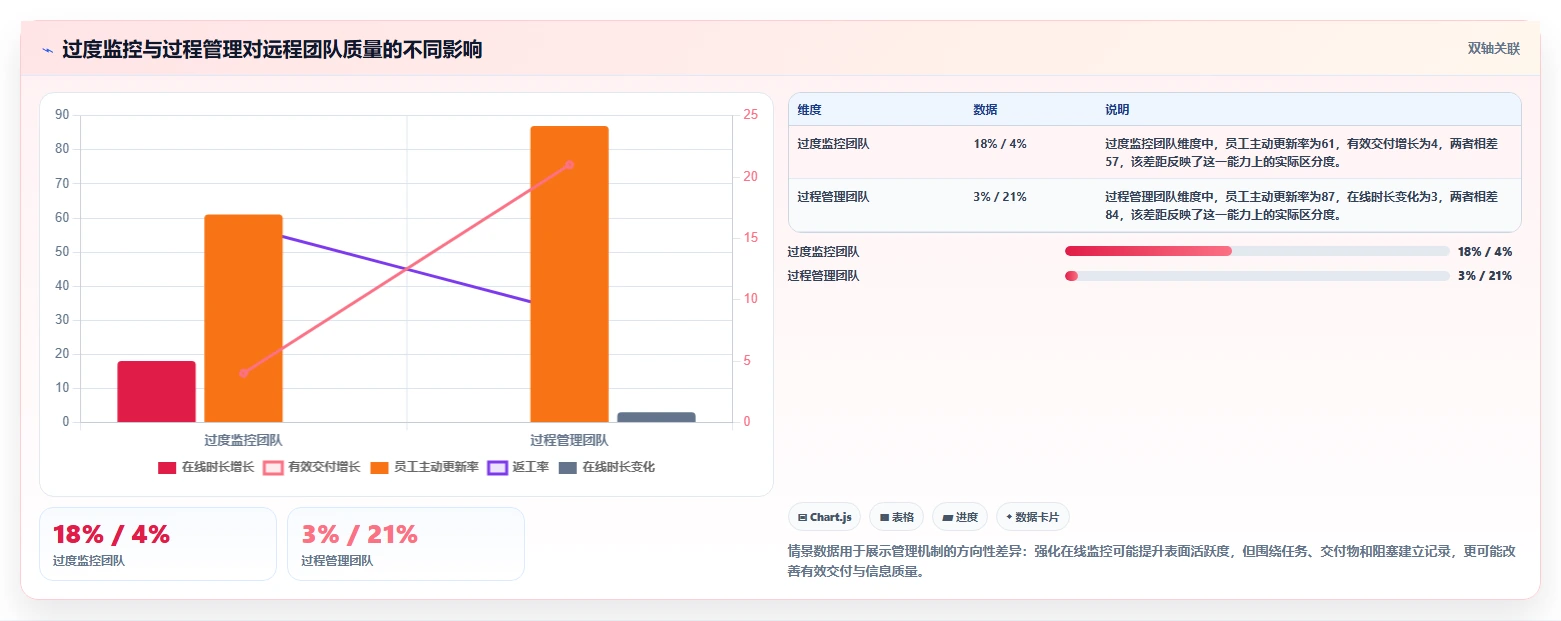Click 过程管理团队 x-axis label
The width and height of the screenshot is (1561, 621).
pyautogui.click(x=569, y=440)
